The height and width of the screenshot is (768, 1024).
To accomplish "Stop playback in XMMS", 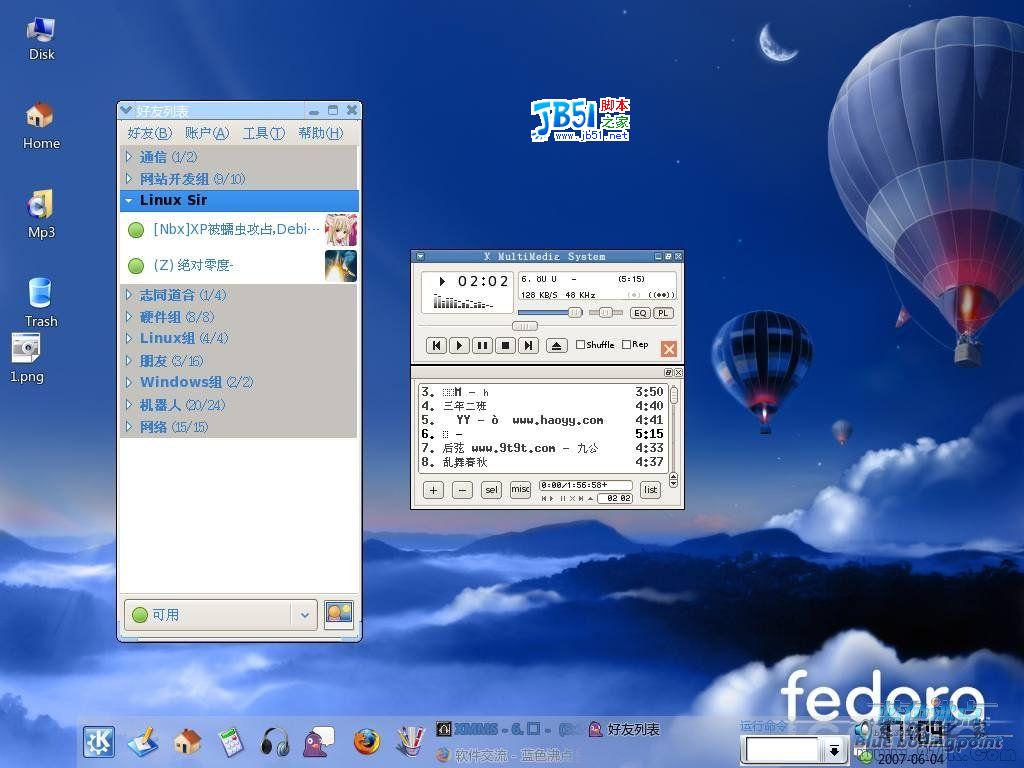I will (x=505, y=346).
